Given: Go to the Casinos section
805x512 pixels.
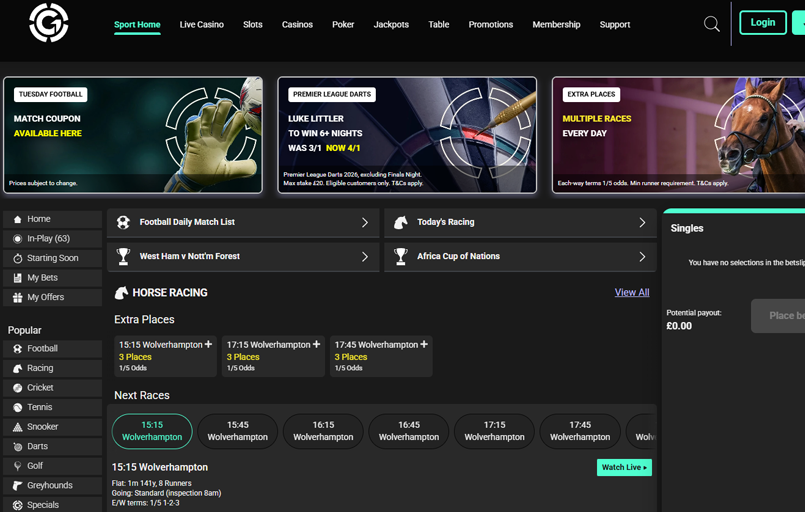Looking at the screenshot, I should coord(297,25).
